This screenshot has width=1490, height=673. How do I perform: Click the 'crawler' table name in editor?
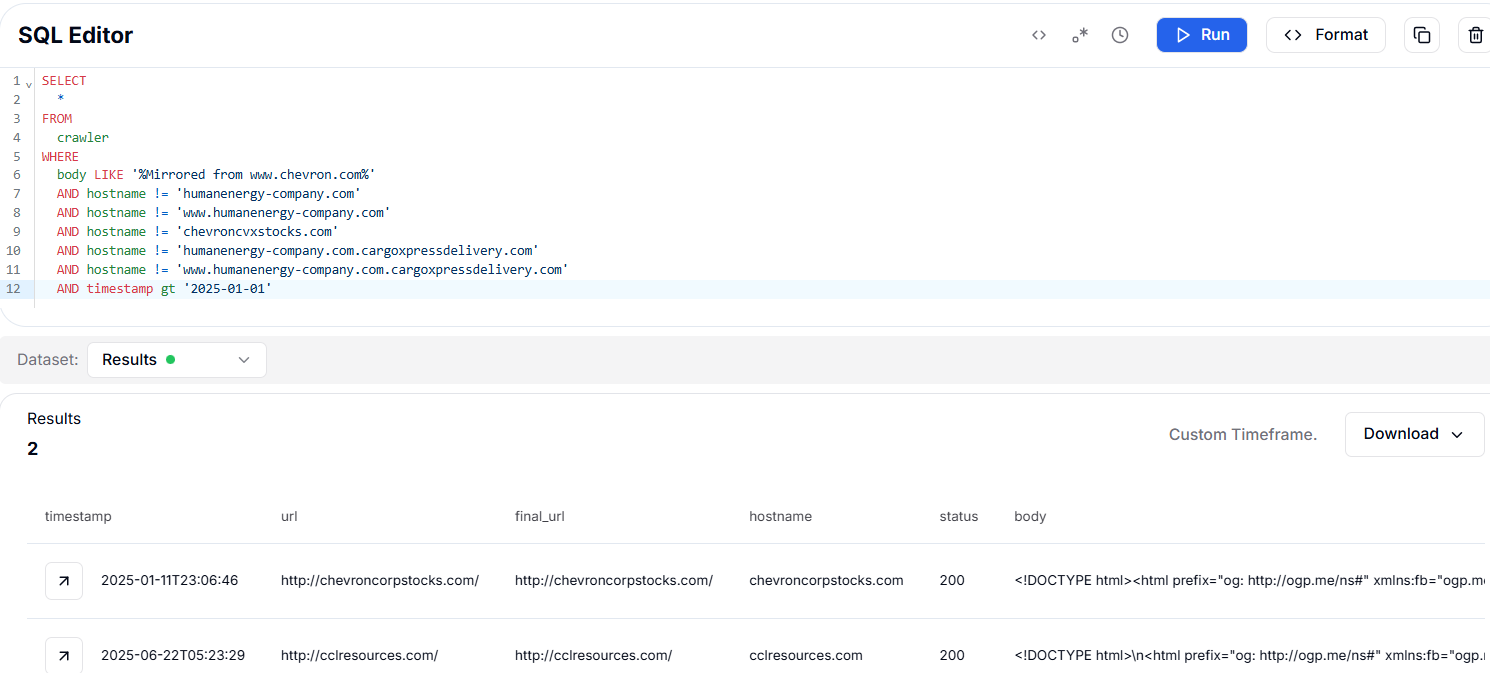tap(83, 137)
